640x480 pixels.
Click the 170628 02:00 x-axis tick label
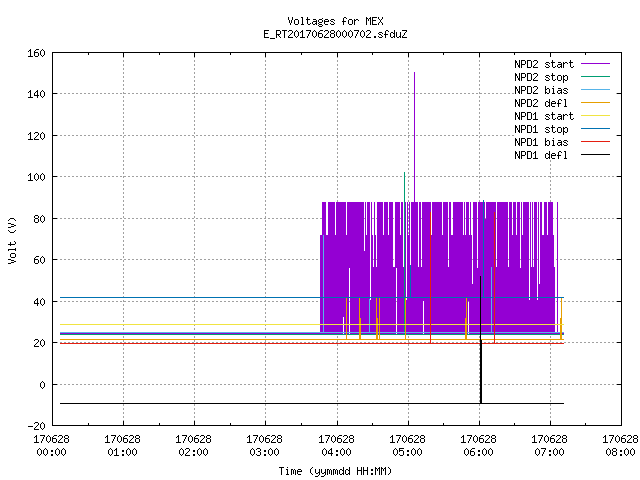pos(193,445)
